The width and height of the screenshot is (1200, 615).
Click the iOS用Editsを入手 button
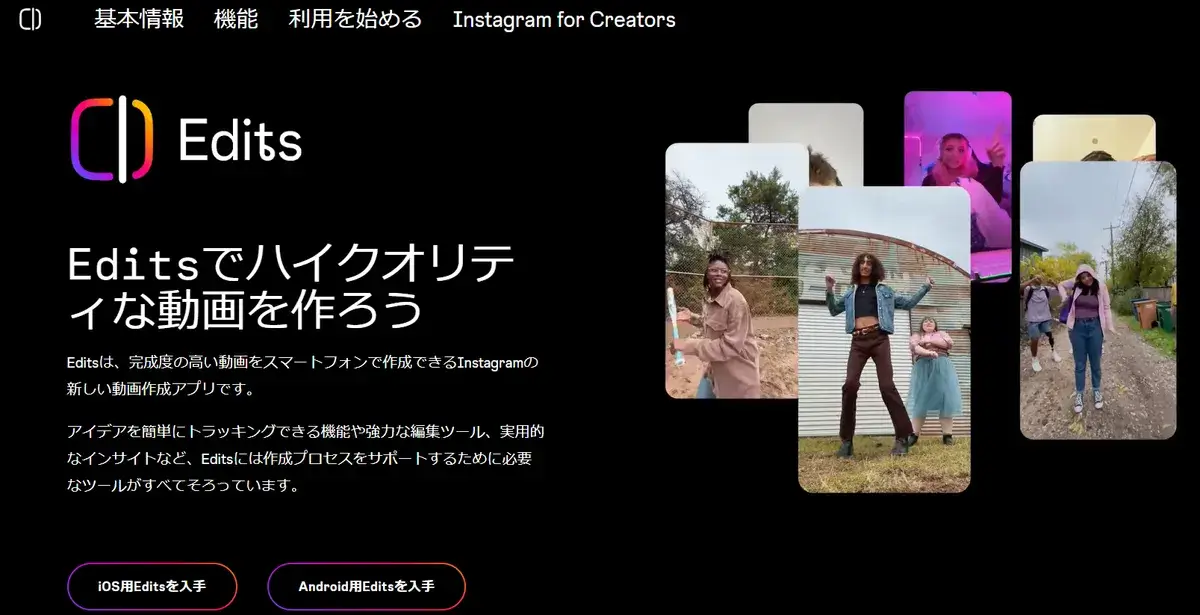pyautogui.click(x=152, y=586)
